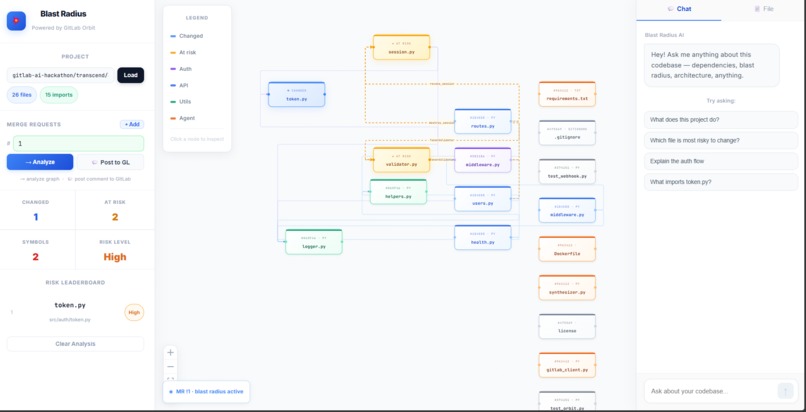Switch to the Chat tab
Viewport: 806px width, 412px height.
(679, 9)
